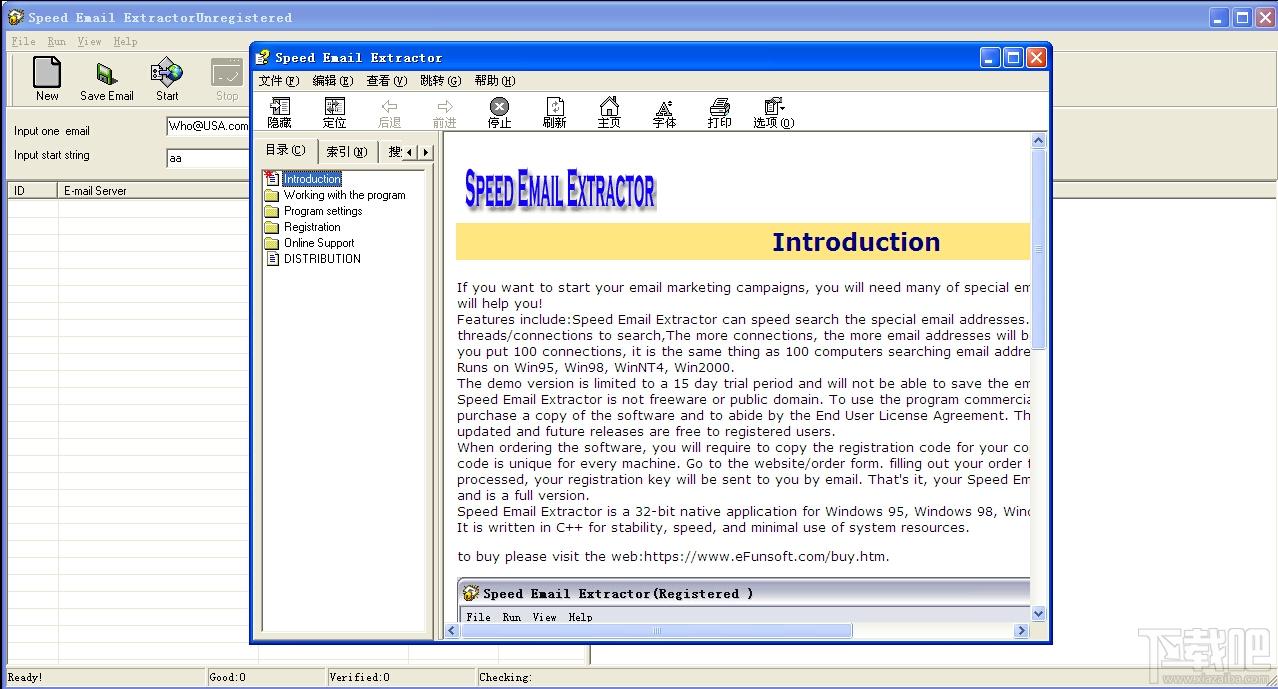Click the Introduction heading banner text
Image resolution: width=1278 pixels, height=689 pixels.
856,242
